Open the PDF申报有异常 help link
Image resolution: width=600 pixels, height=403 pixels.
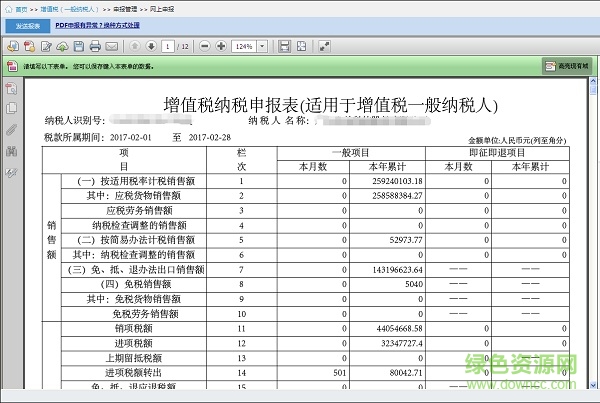tap(97, 25)
